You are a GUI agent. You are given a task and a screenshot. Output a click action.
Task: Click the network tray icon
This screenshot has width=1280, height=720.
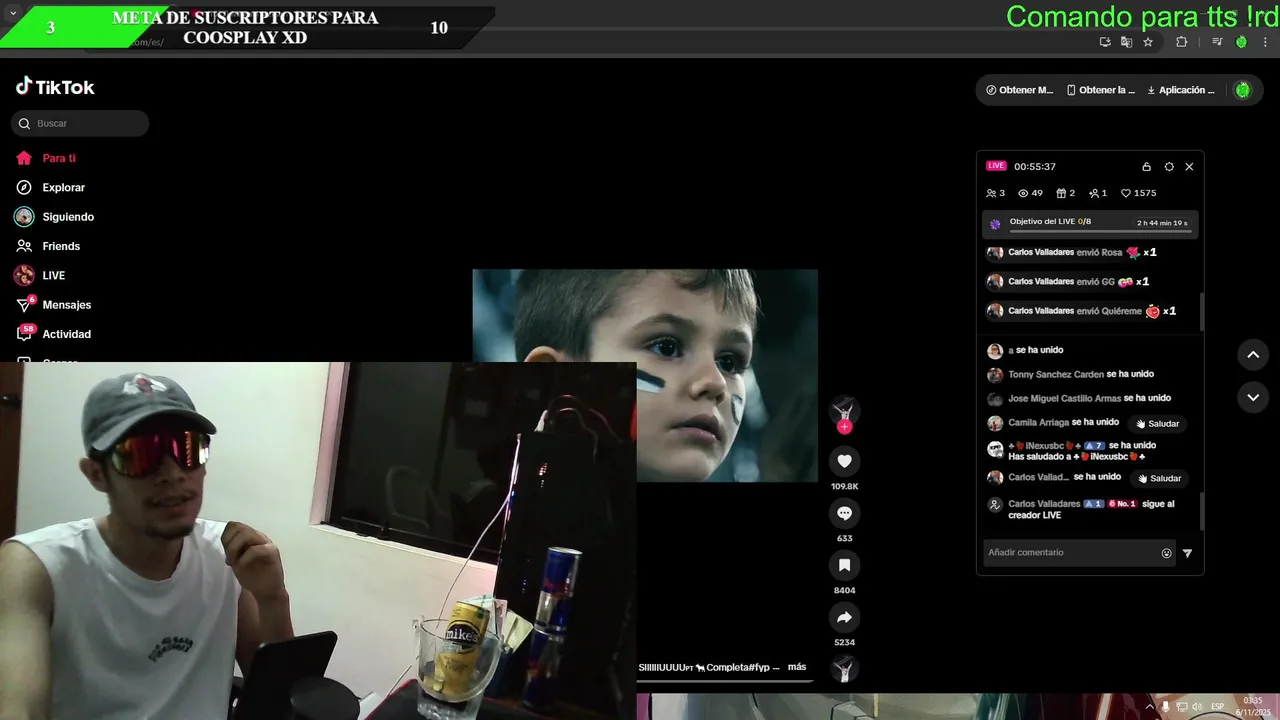[x=1181, y=707]
